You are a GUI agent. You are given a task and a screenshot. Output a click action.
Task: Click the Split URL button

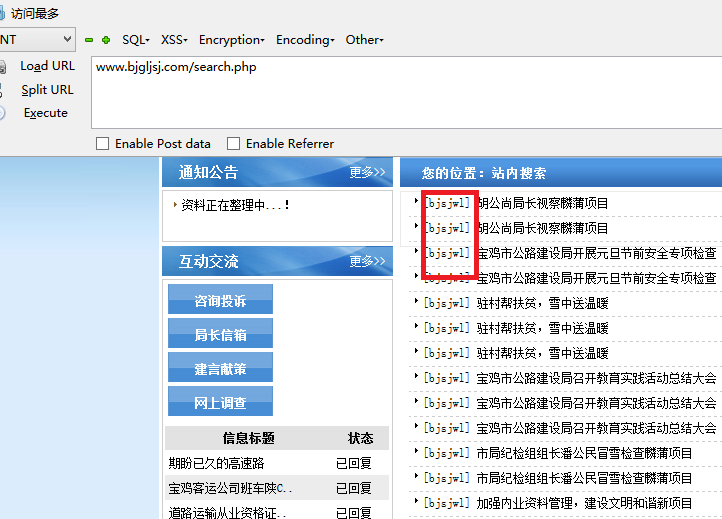coord(47,89)
